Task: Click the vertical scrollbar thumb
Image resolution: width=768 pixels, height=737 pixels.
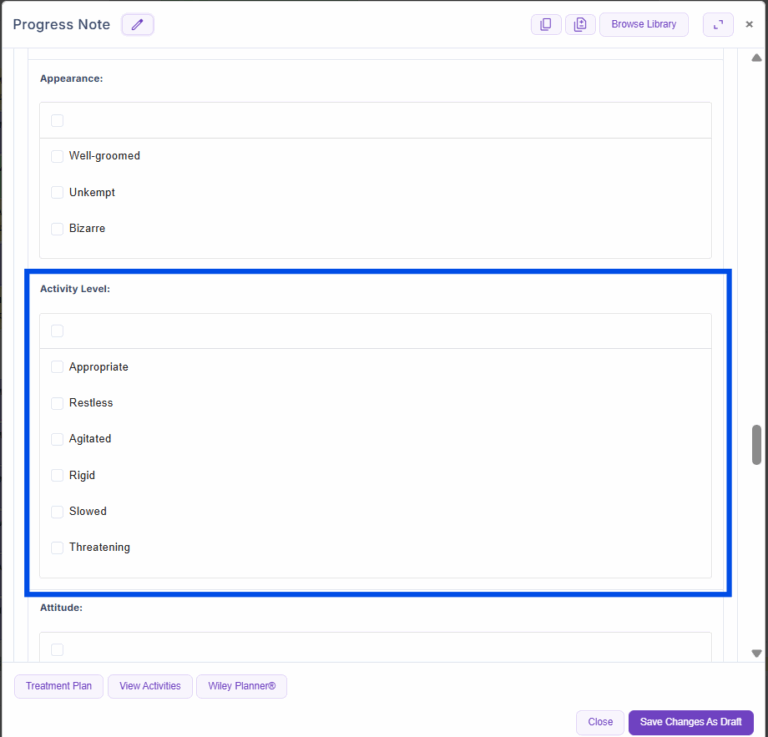Action: click(x=757, y=445)
